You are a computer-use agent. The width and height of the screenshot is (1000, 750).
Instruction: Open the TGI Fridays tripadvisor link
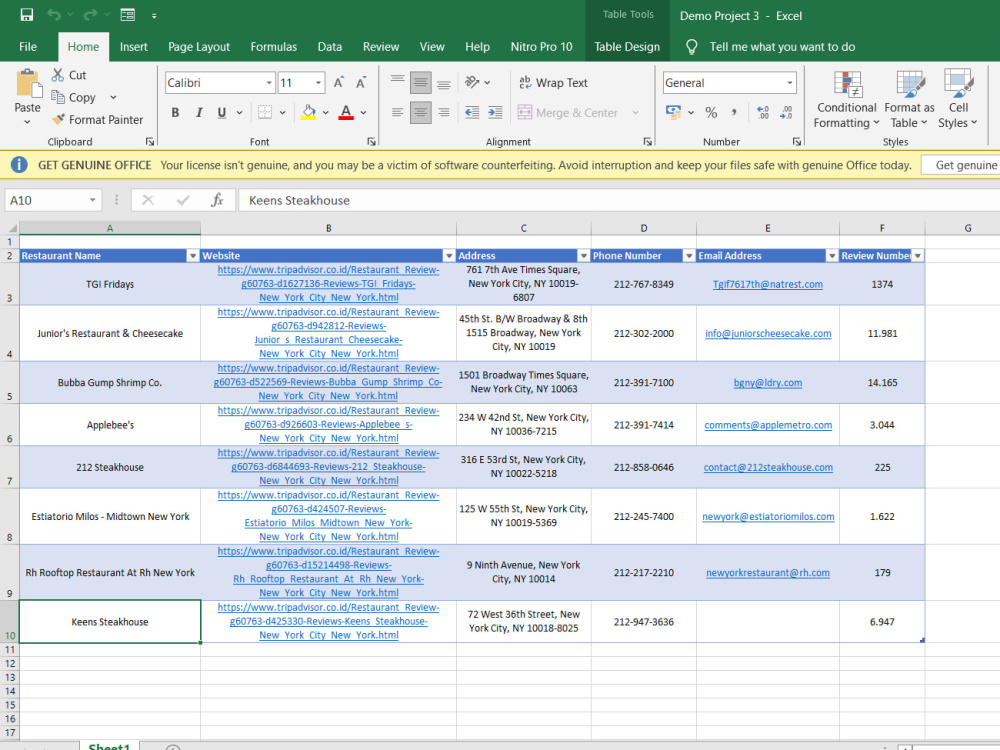[x=328, y=284]
